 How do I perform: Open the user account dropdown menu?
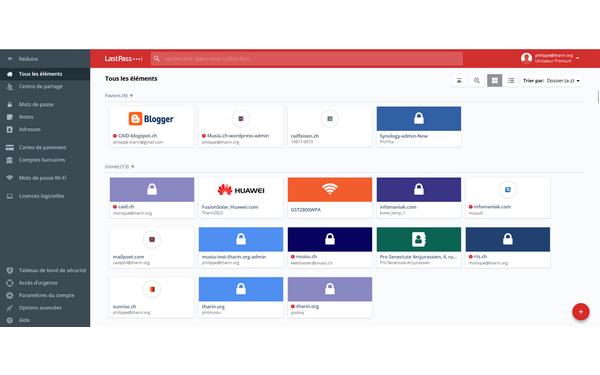[550, 58]
